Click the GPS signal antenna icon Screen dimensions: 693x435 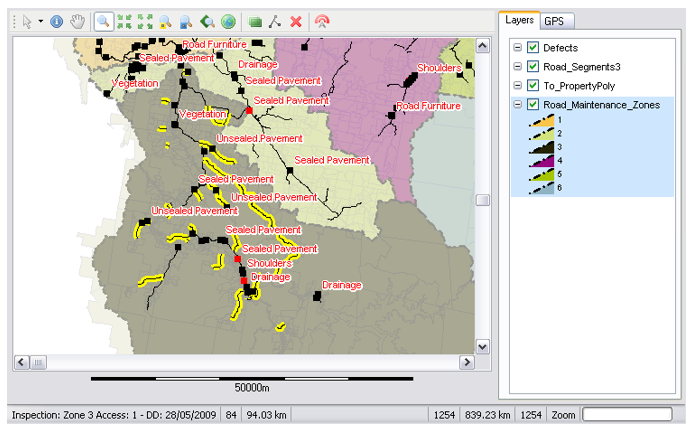pyautogui.click(x=321, y=20)
